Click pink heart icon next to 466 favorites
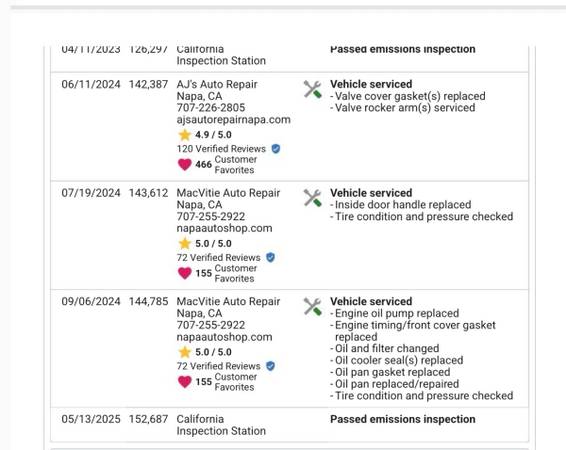The image size is (566, 450). click(x=185, y=165)
